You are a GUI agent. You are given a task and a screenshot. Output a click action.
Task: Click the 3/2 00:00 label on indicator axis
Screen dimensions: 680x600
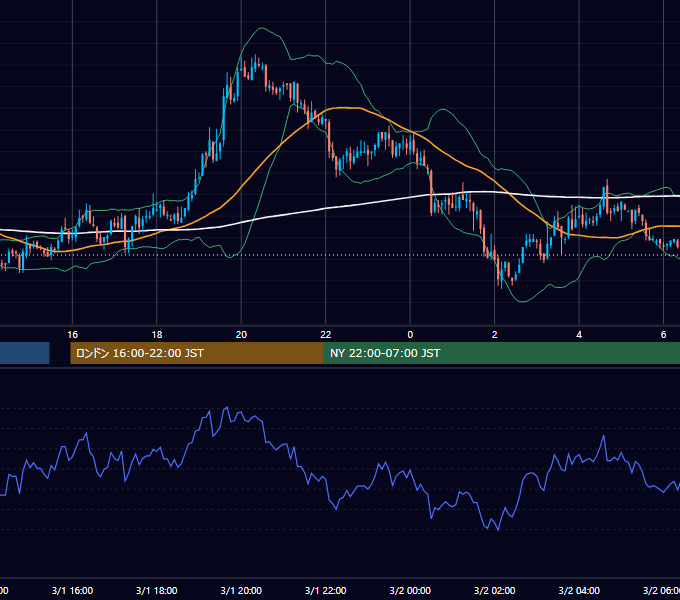pos(410,590)
